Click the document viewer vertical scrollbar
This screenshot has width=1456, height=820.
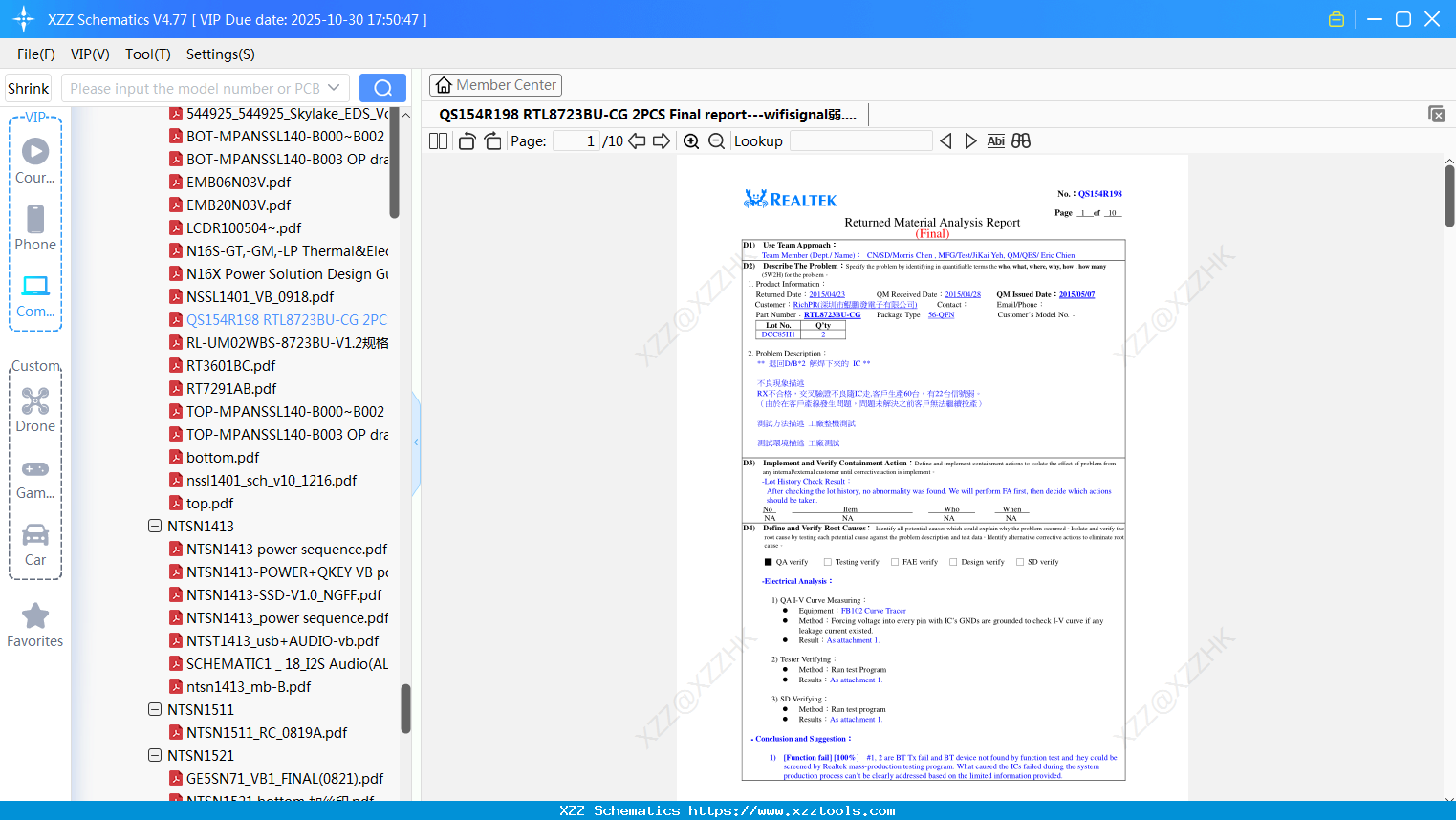[1449, 195]
